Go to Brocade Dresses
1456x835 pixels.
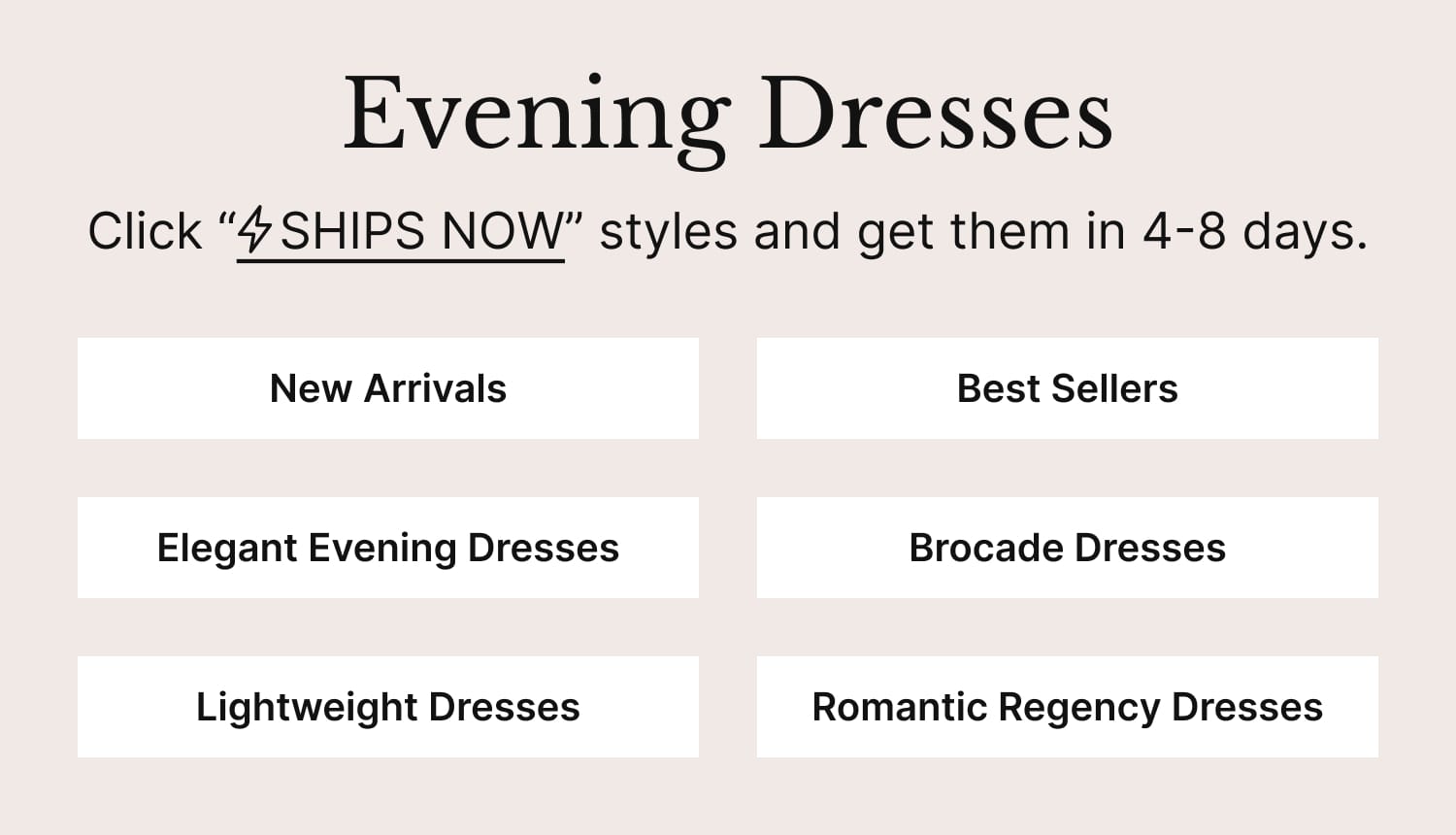tap(1067, 548)
